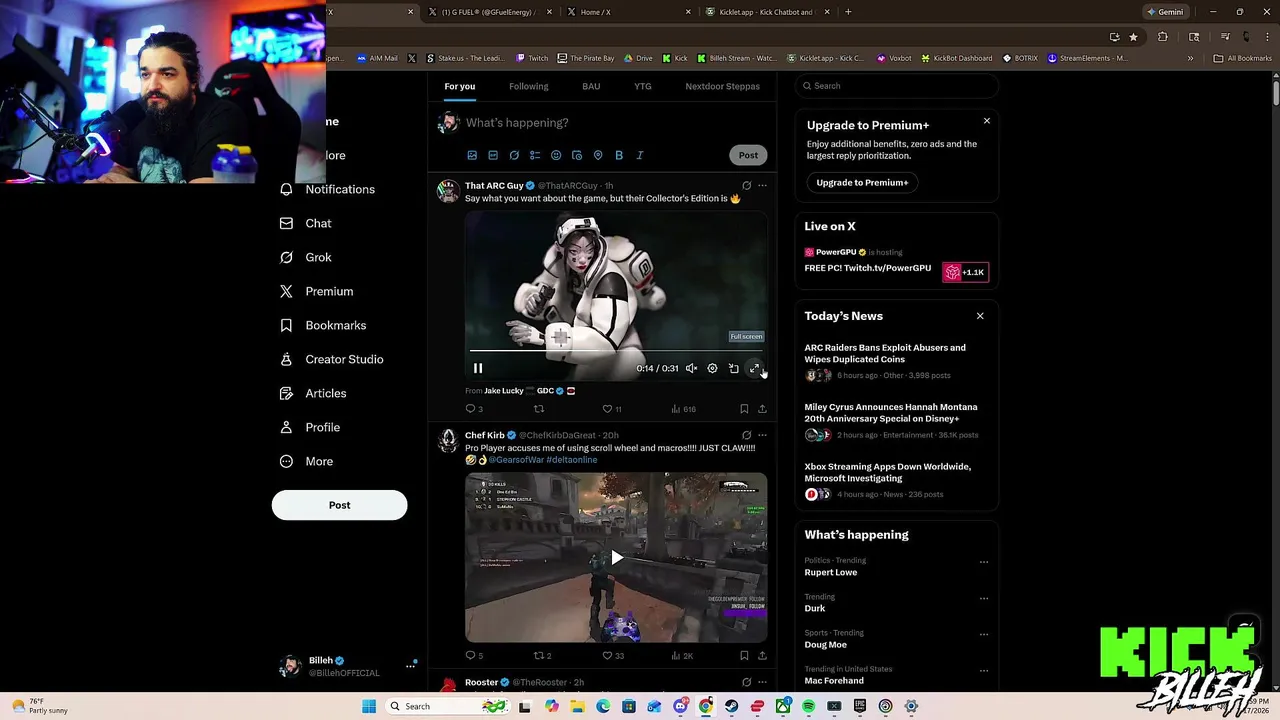Play Chef Kirb's gameplay video

[x=616, y=558]
